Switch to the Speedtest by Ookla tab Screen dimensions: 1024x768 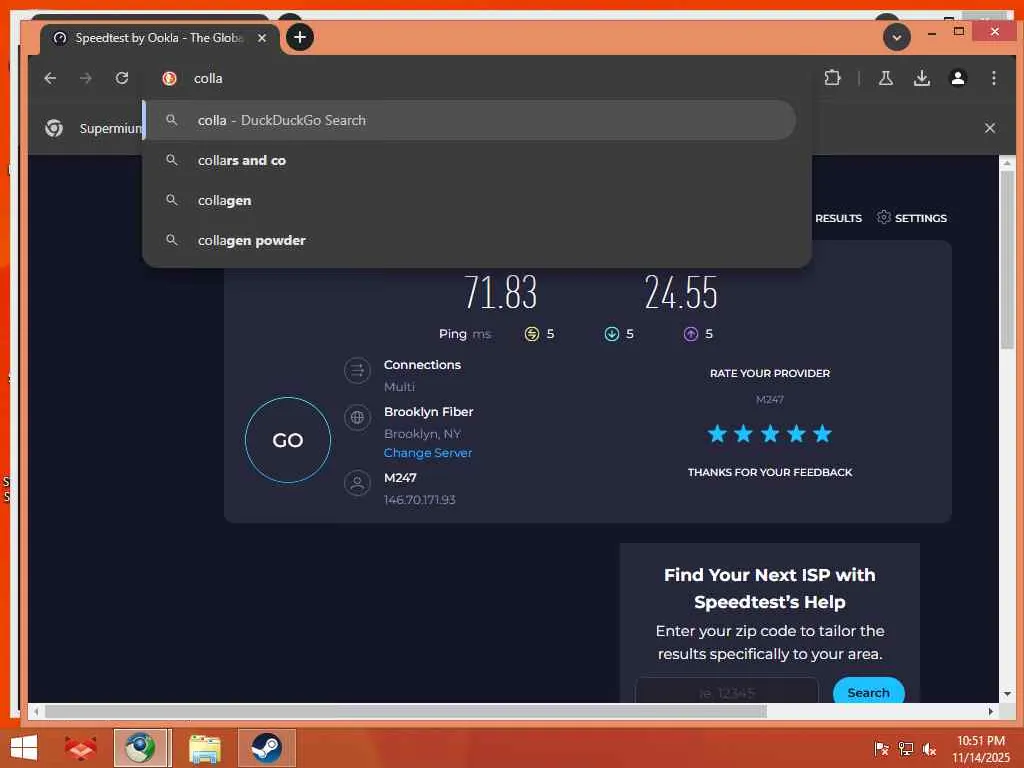[159, 38]
